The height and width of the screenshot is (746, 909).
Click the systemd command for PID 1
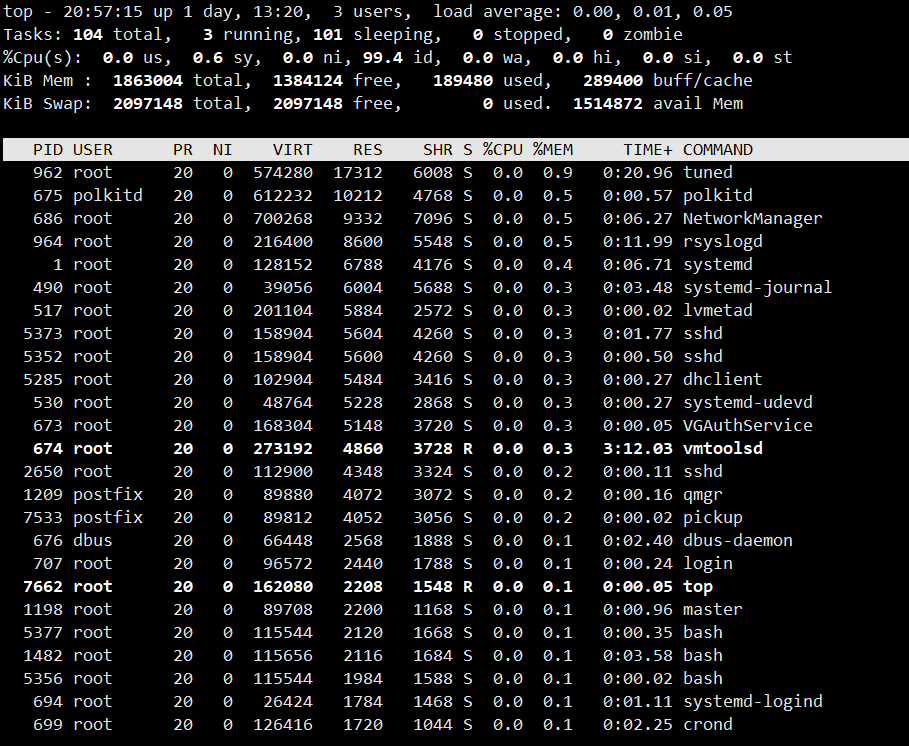(718, 265)
